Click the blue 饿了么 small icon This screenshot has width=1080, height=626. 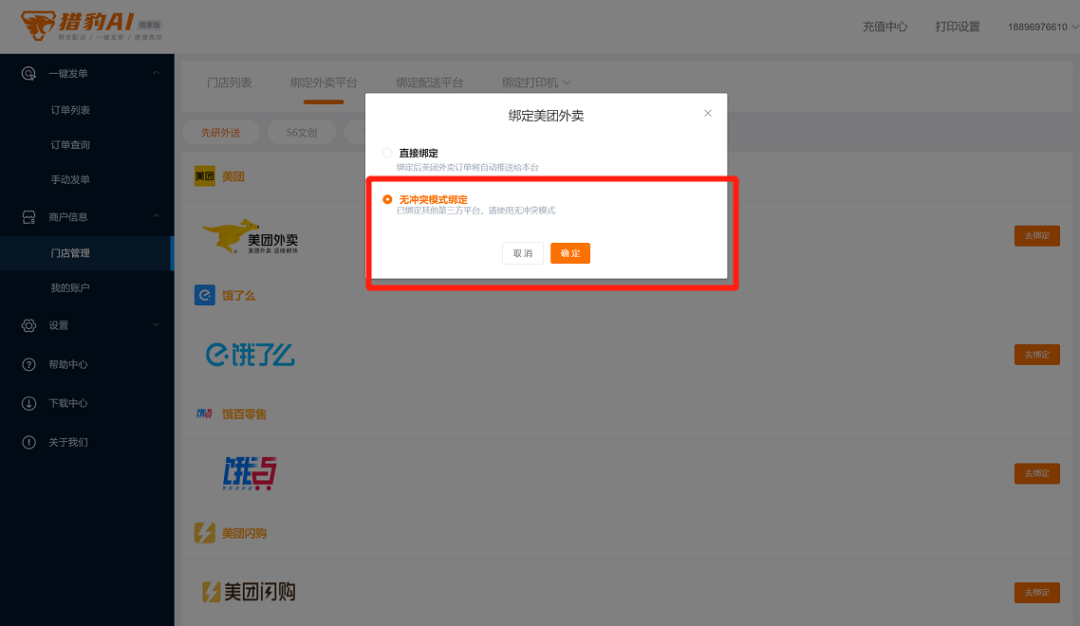pos(205,295)
